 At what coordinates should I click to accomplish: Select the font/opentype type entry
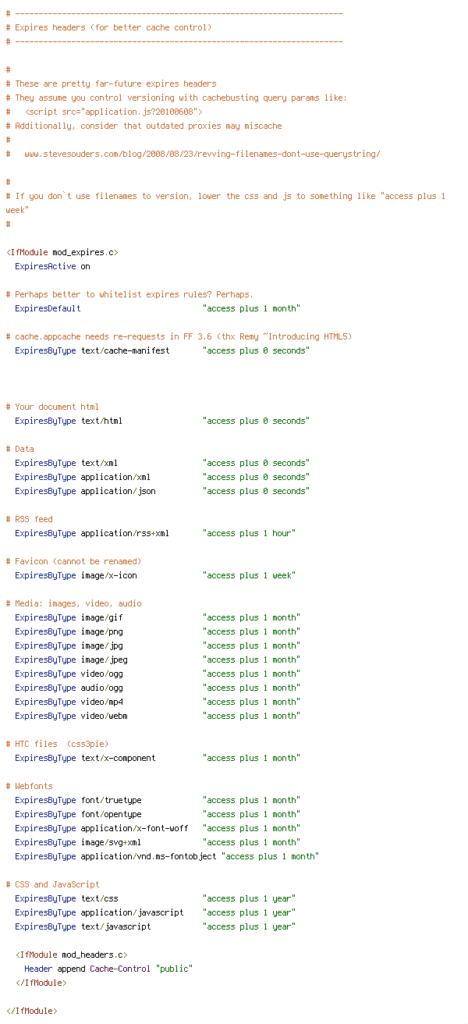coord(111,814)
